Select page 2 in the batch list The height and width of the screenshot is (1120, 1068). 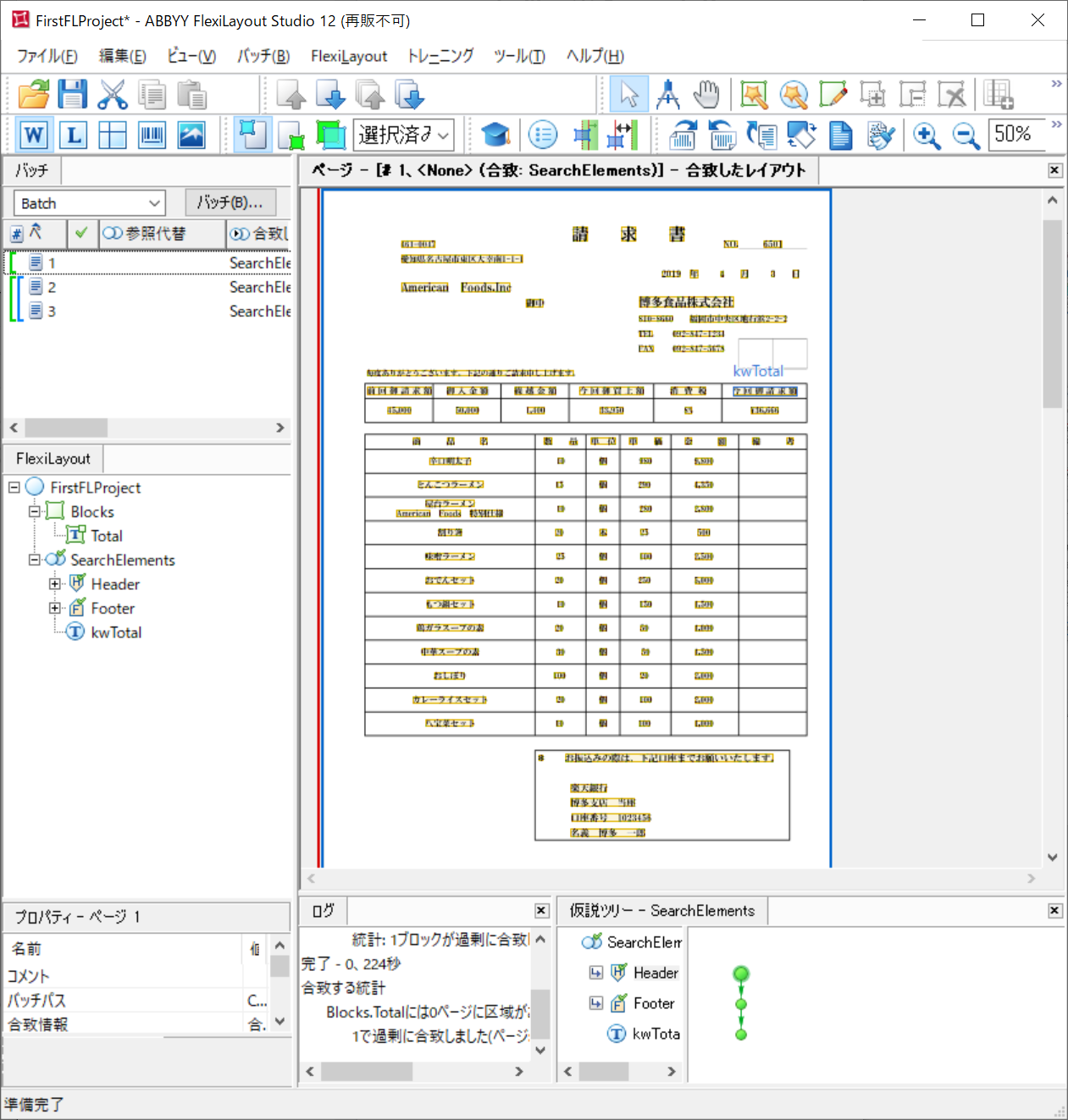pyautogui.click(x=148, y=287)
